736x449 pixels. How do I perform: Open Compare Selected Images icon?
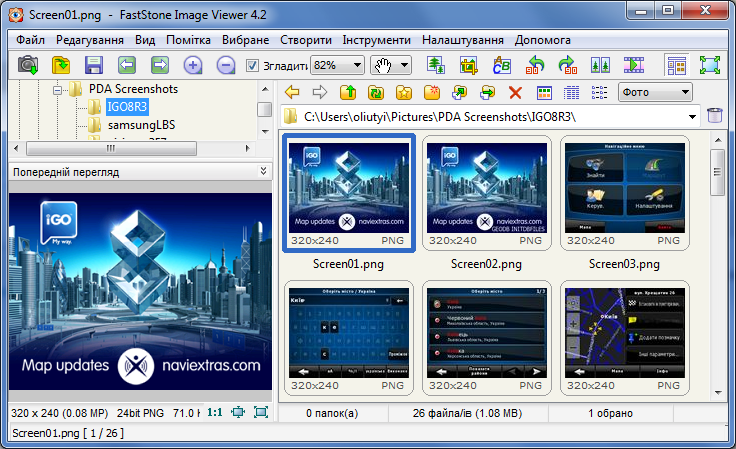(600, 65)
